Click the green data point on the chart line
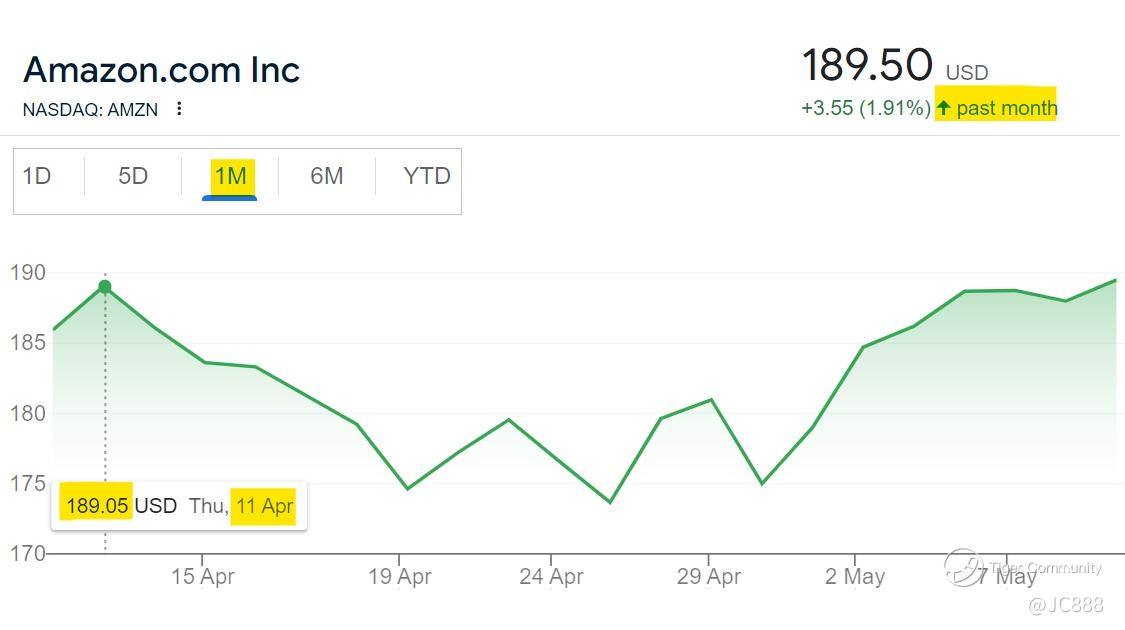This screenshot has height=630, width=1125. point(105,287)
